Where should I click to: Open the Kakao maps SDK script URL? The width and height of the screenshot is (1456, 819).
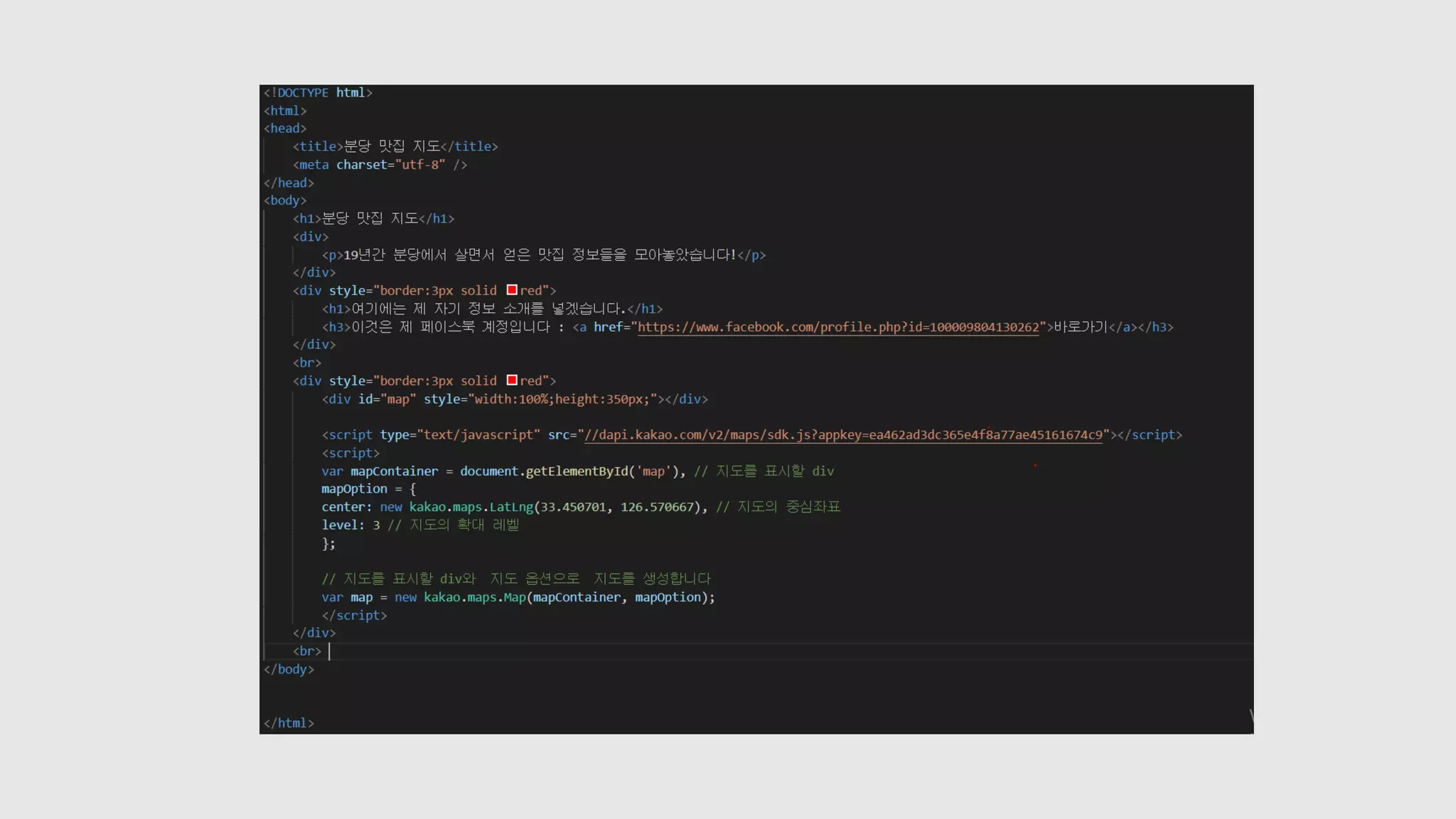pos(842,435)
